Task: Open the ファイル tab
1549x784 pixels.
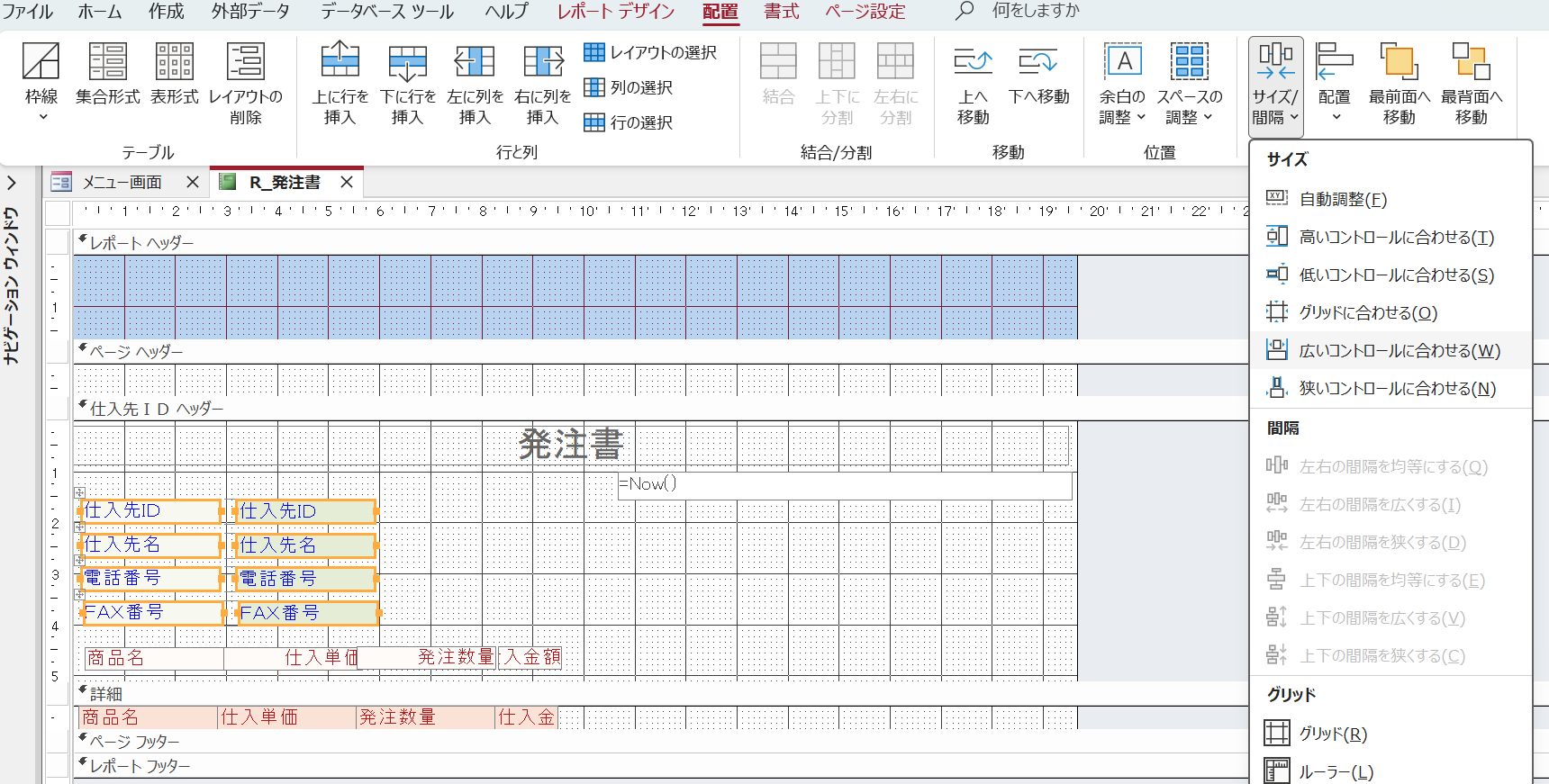Action: [27, 12]
